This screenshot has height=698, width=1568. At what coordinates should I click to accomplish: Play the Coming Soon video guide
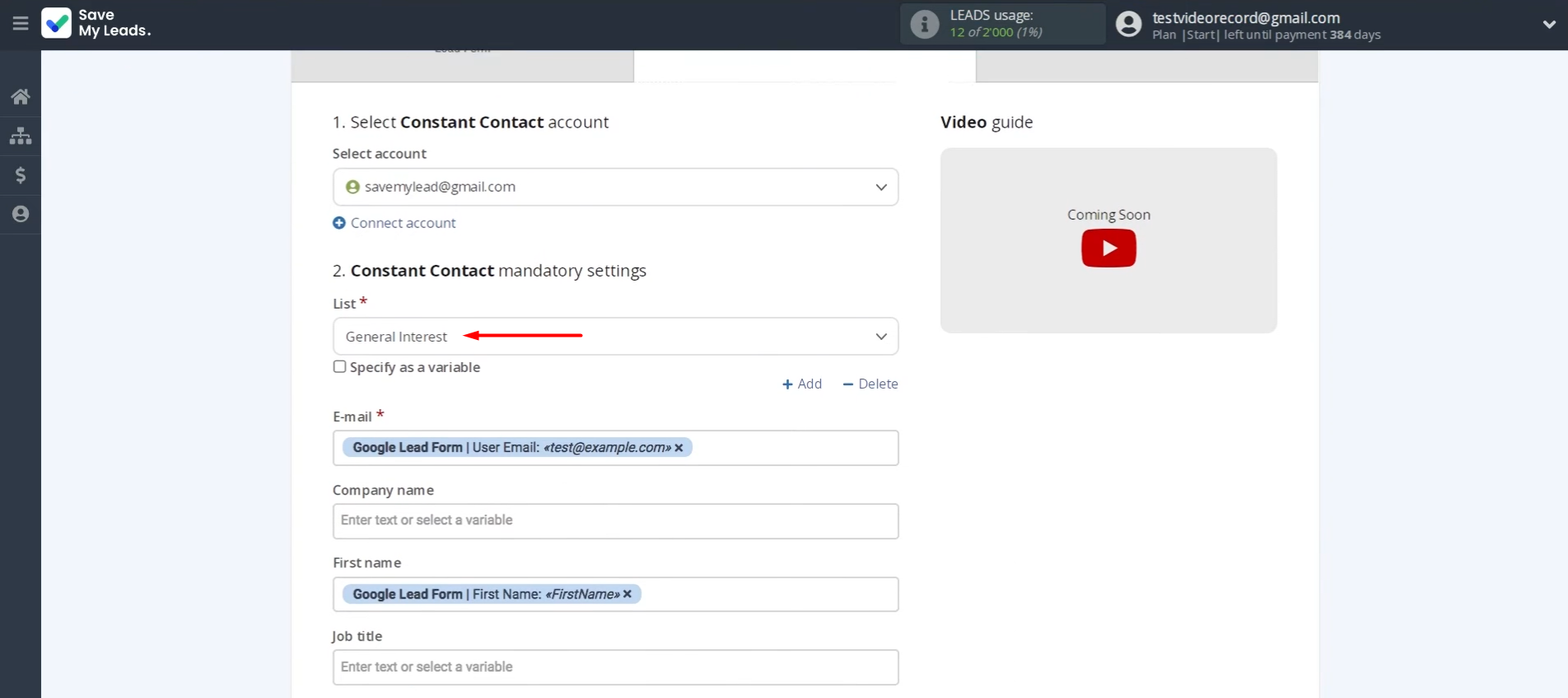coord(1108,248)
